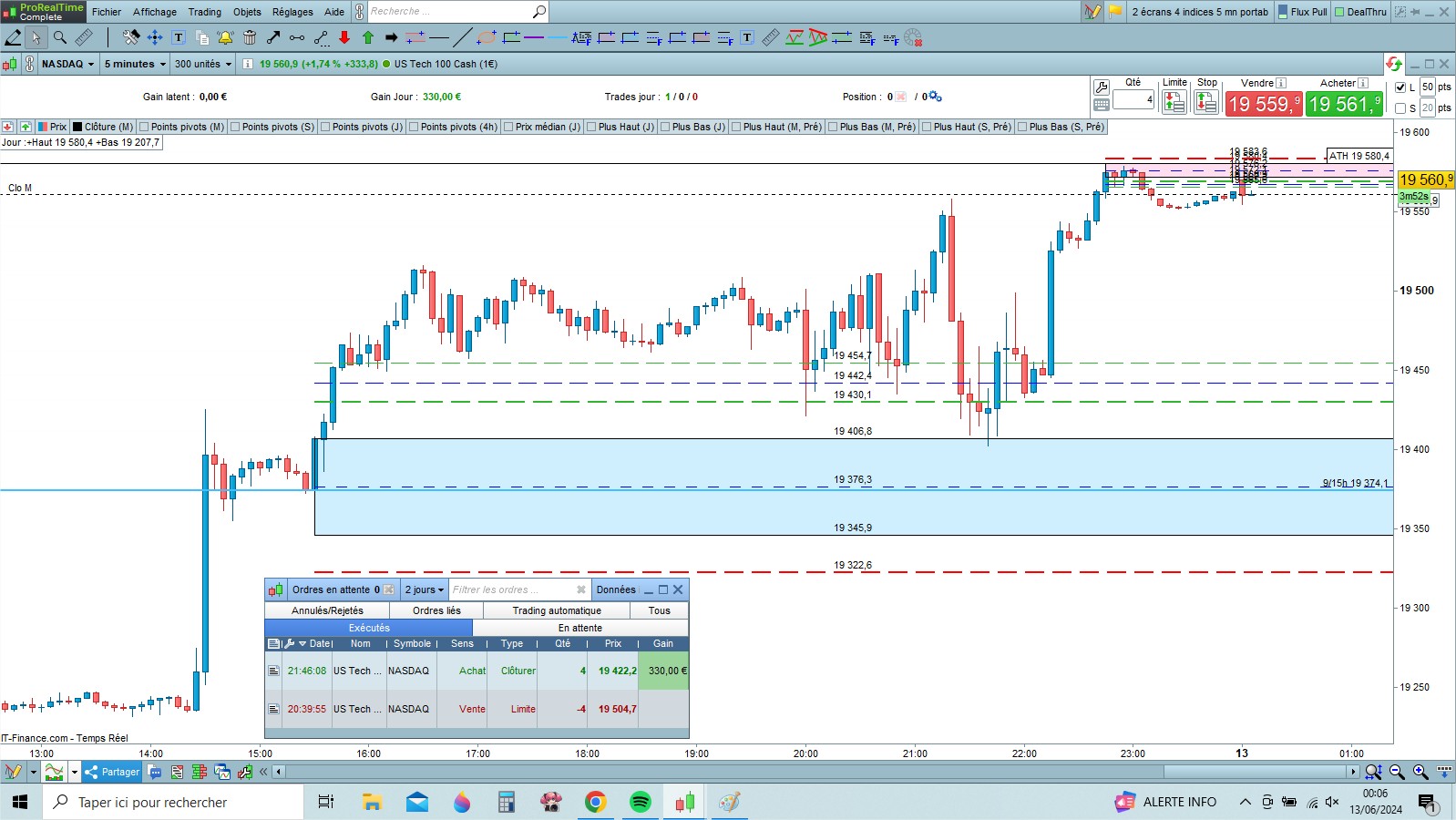
Task: Open the Flux Pull window button
Action: click(x=1302, y=12)
